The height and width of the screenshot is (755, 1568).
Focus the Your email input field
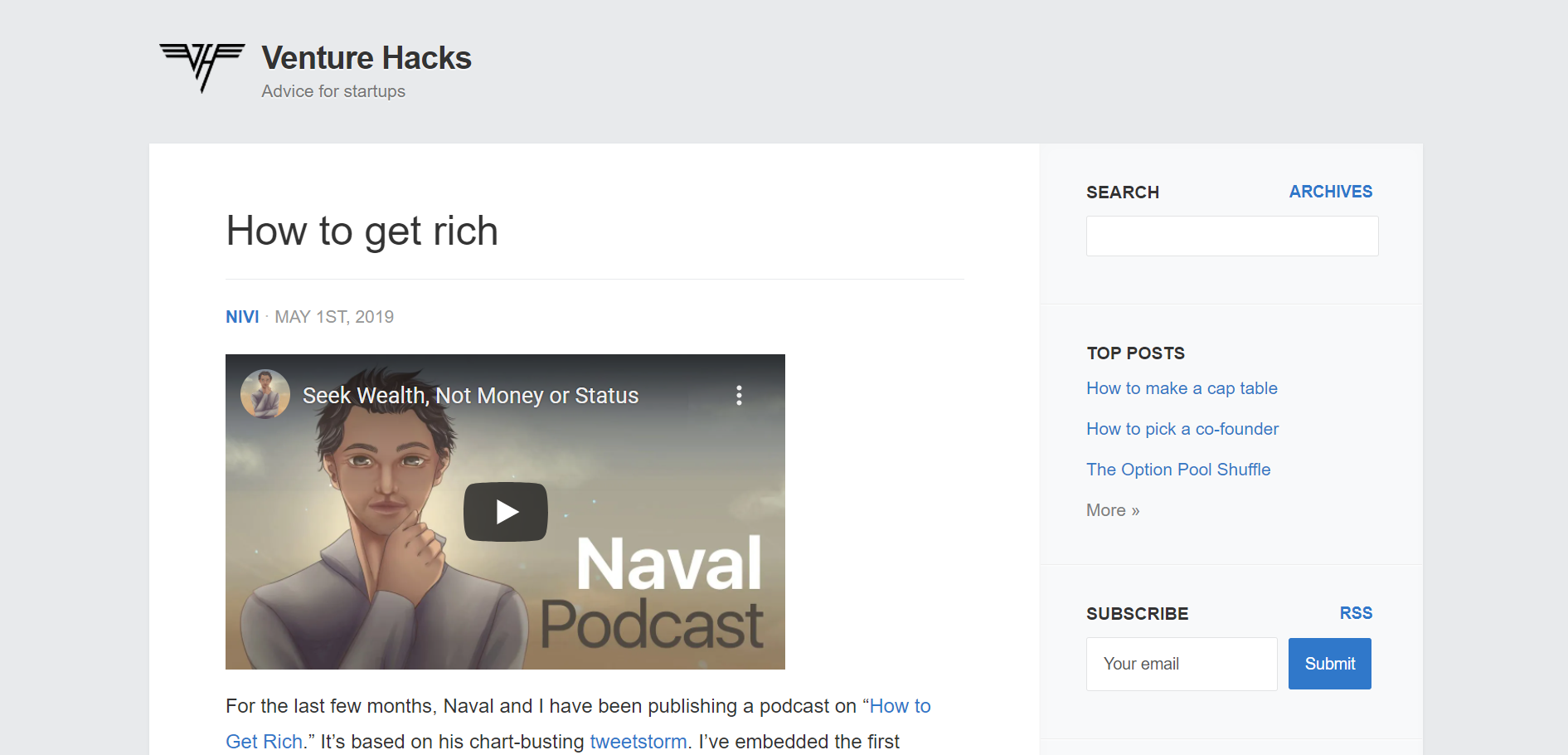point(1182,664)
